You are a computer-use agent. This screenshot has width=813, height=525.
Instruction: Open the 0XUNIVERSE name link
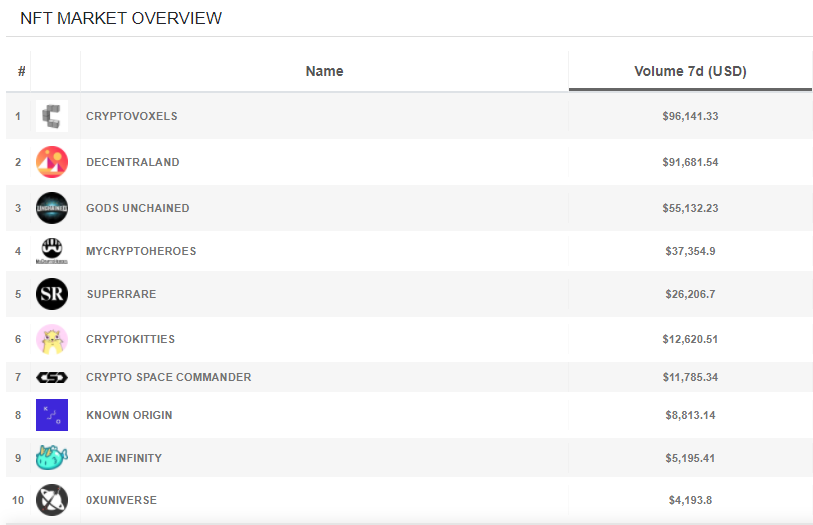[x=121, y=500]
